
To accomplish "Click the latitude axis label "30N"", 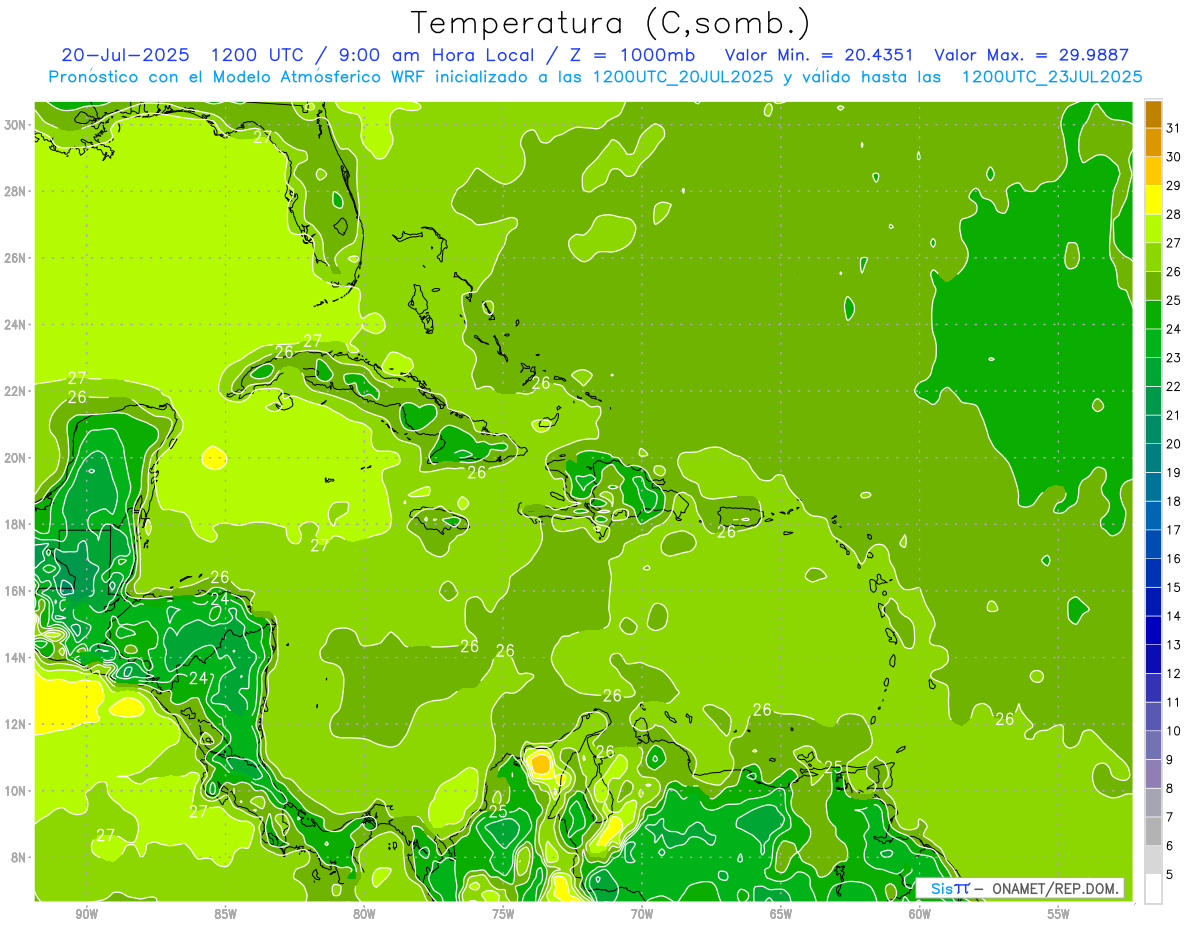I will pyautogui.click(x=17, y=124).
